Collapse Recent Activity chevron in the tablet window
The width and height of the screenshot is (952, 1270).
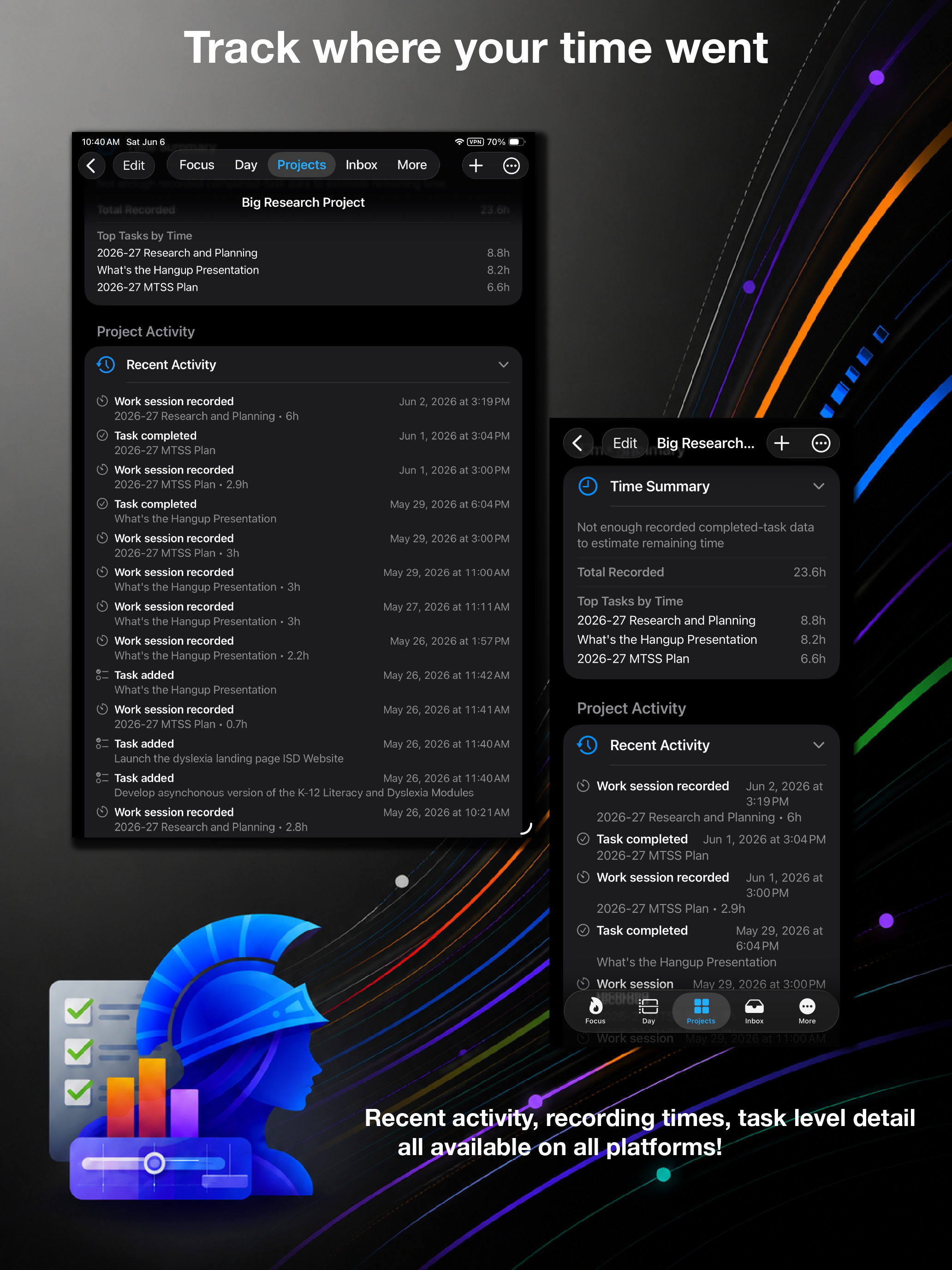click(x=503, y=365)
